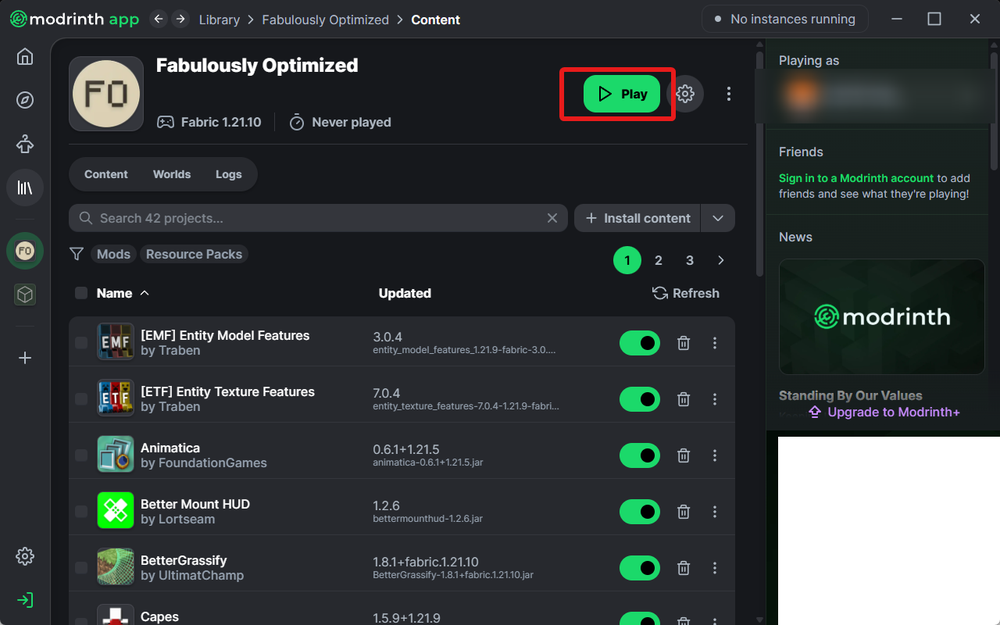
Task: Open the Library icon in the sidebar
Action: coord(25,187)
